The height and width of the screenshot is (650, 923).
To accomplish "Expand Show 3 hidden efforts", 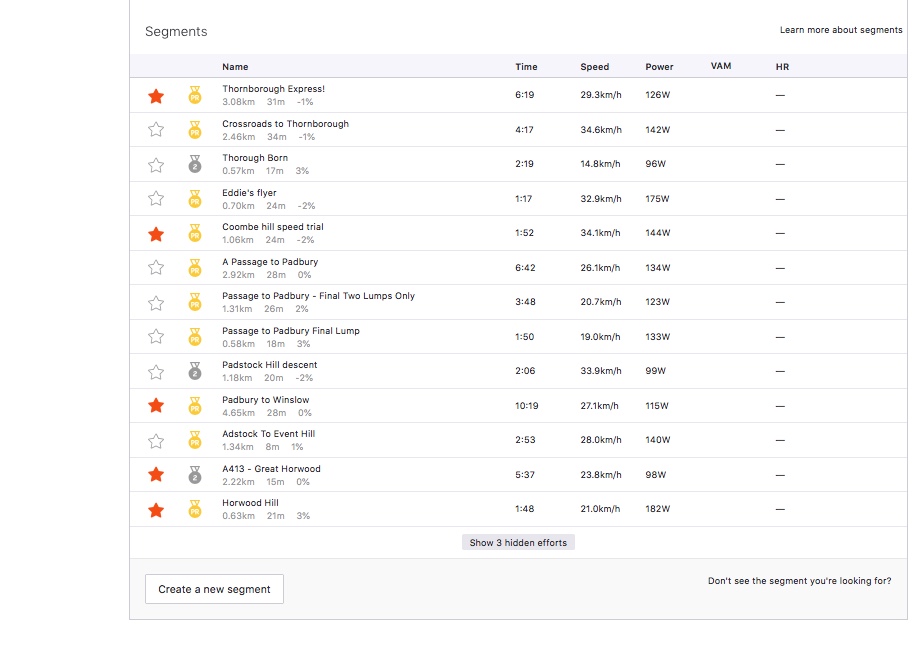I will [517, 541].
